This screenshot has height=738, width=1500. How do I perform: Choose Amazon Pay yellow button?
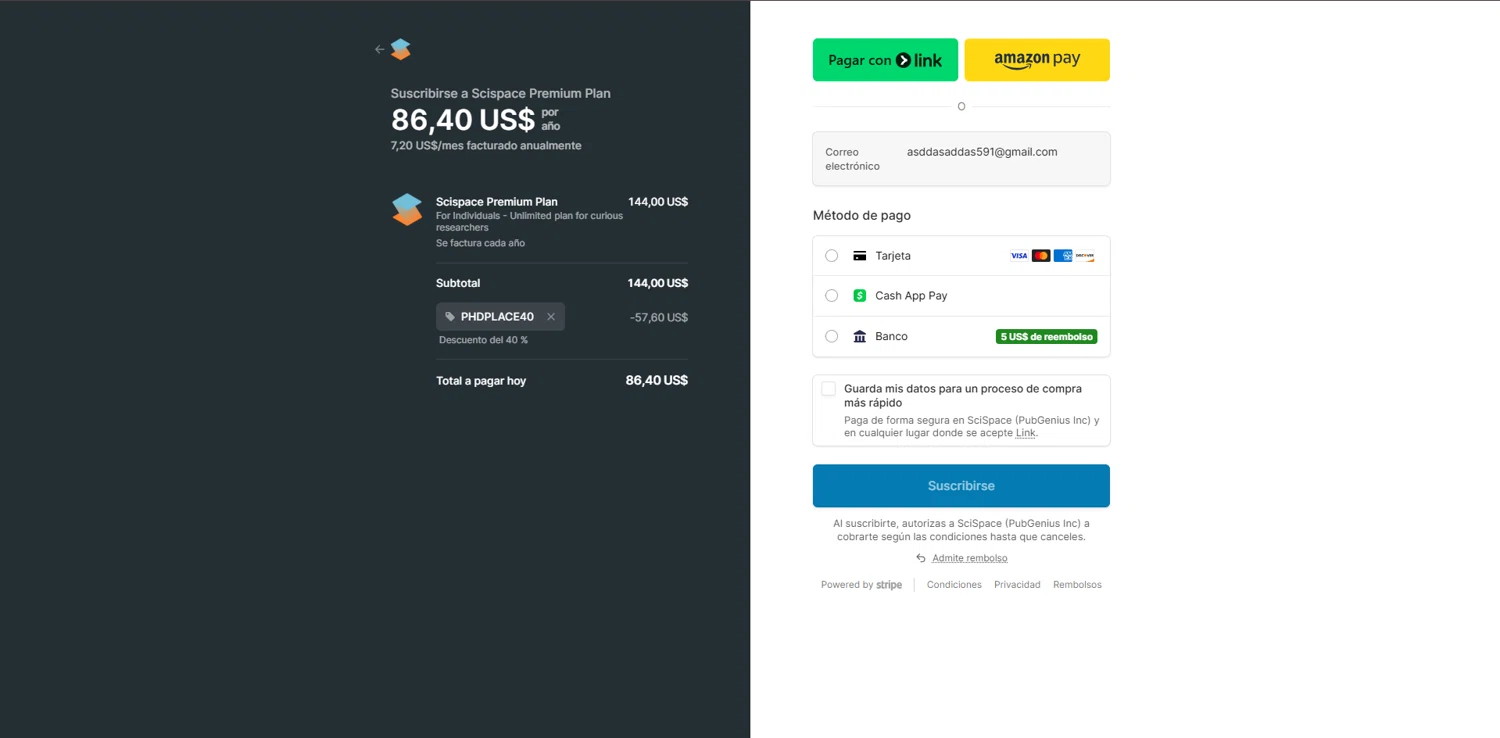(x=1037, y=60)
